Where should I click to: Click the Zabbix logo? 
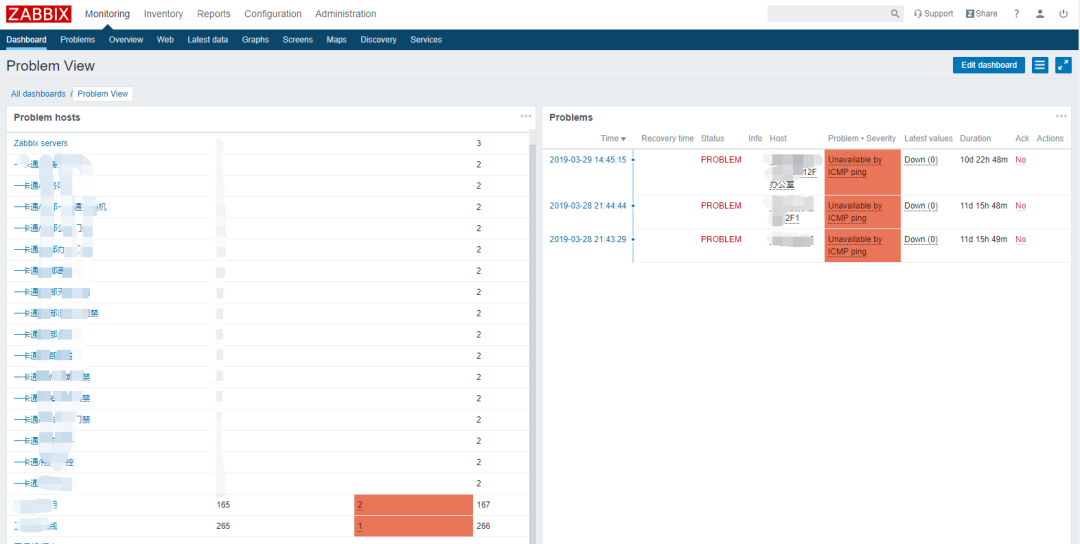click(39, 14)
